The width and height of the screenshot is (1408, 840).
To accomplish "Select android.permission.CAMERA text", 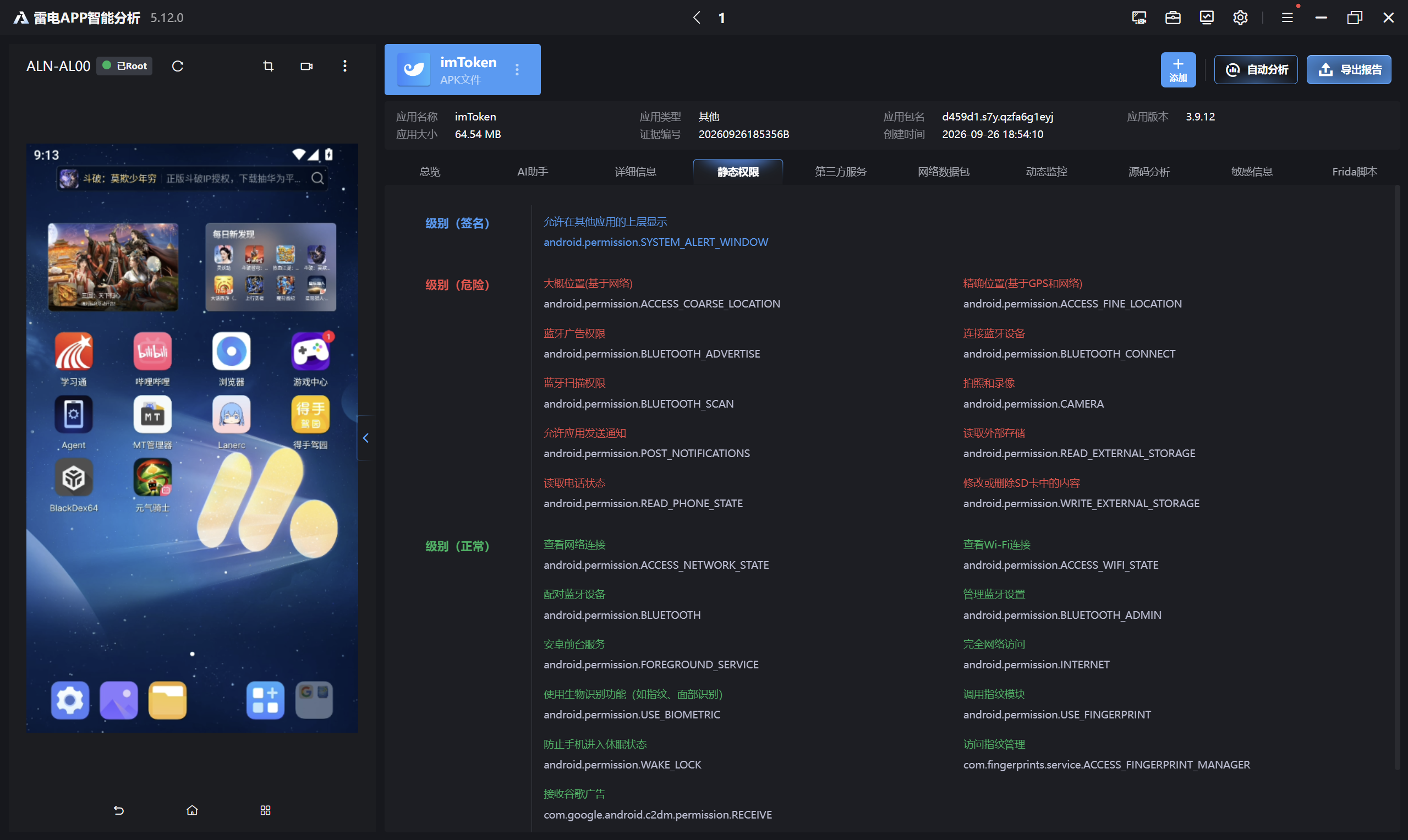I will 1033,404.
